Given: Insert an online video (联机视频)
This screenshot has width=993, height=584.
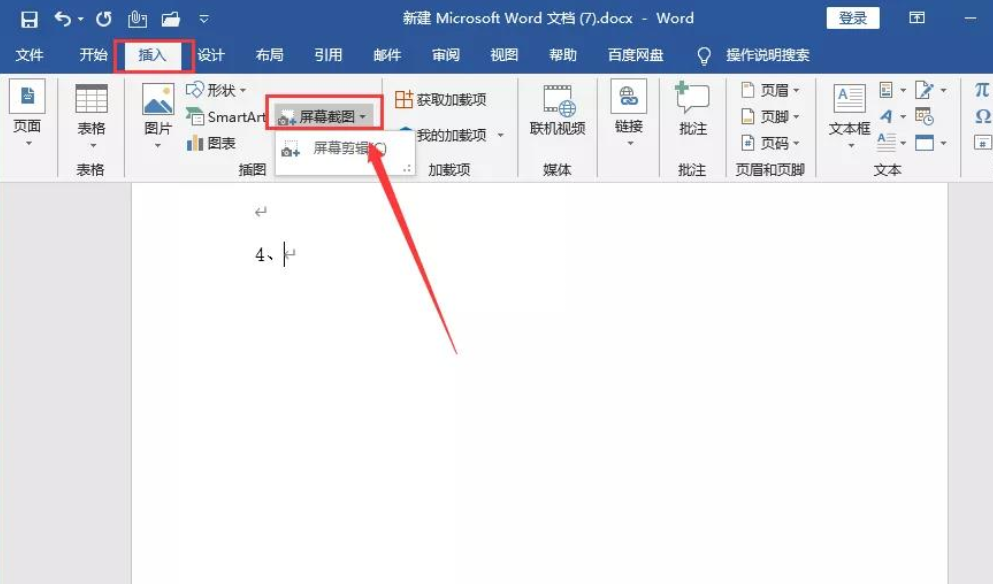Looking at the screenshot, I should point(557,111).
